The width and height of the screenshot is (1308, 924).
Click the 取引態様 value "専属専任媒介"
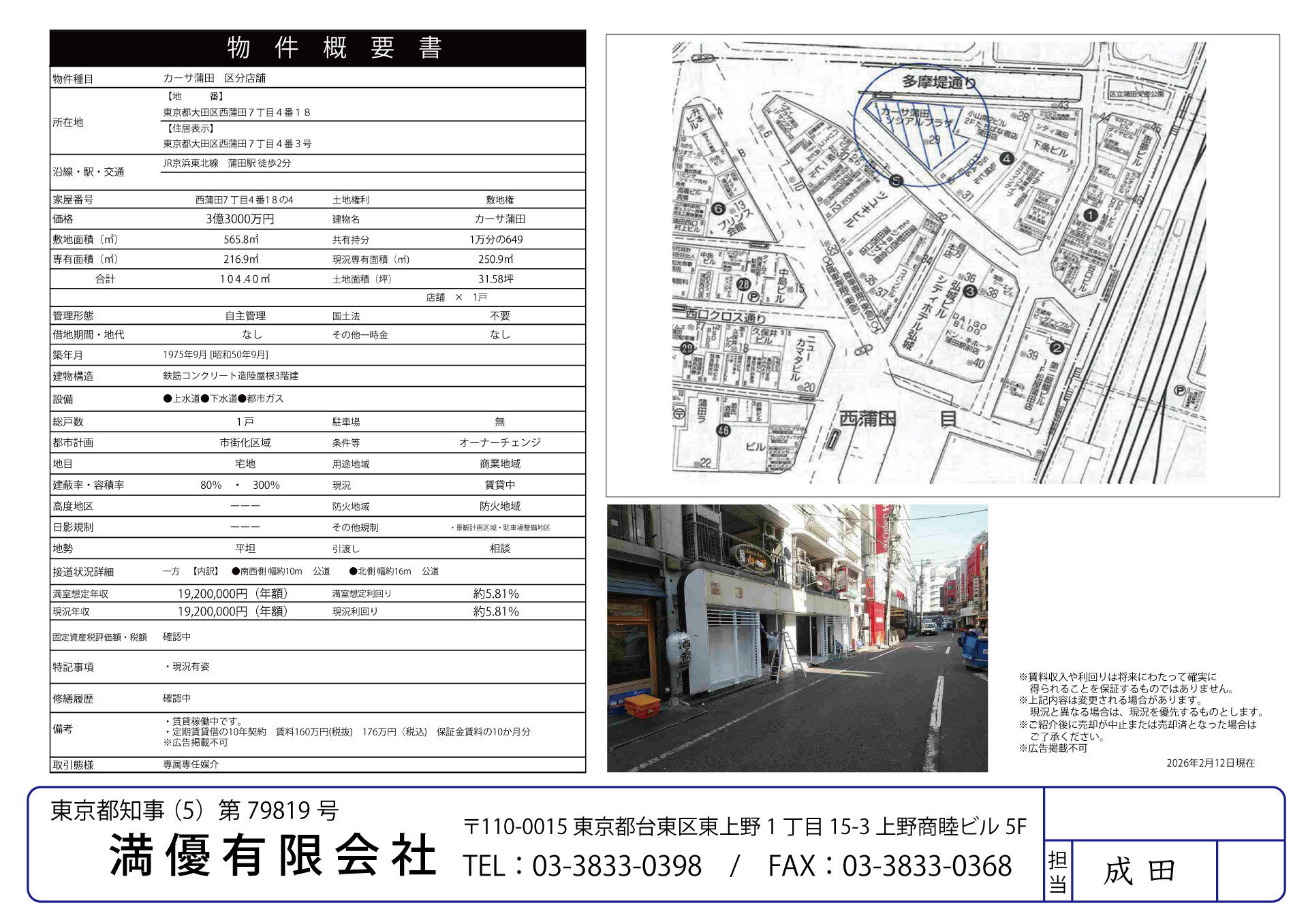(191, 765)
